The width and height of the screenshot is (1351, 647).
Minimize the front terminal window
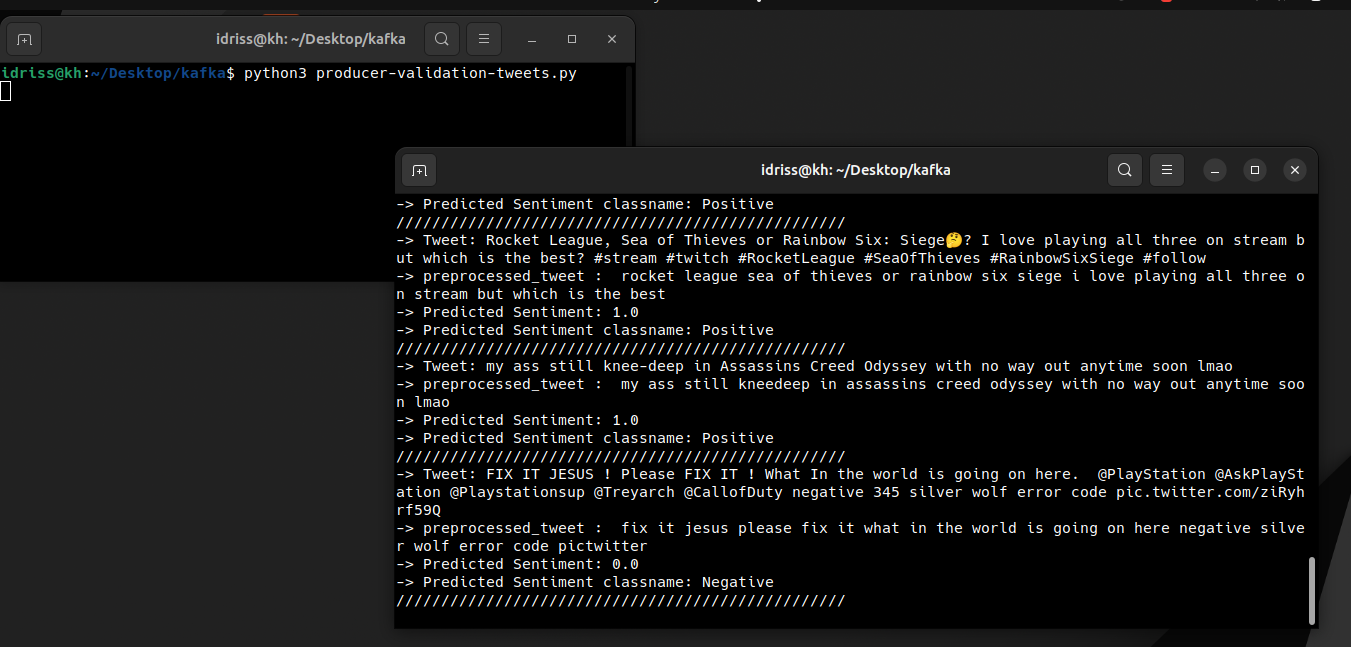[1215, 170]
